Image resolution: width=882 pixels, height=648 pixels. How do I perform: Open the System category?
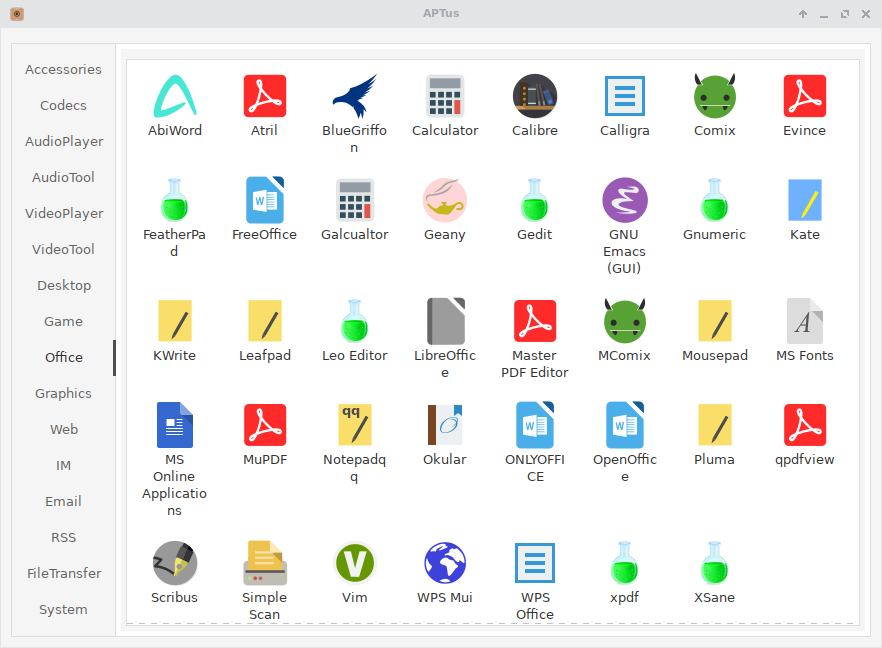click(x=64, y=609)
